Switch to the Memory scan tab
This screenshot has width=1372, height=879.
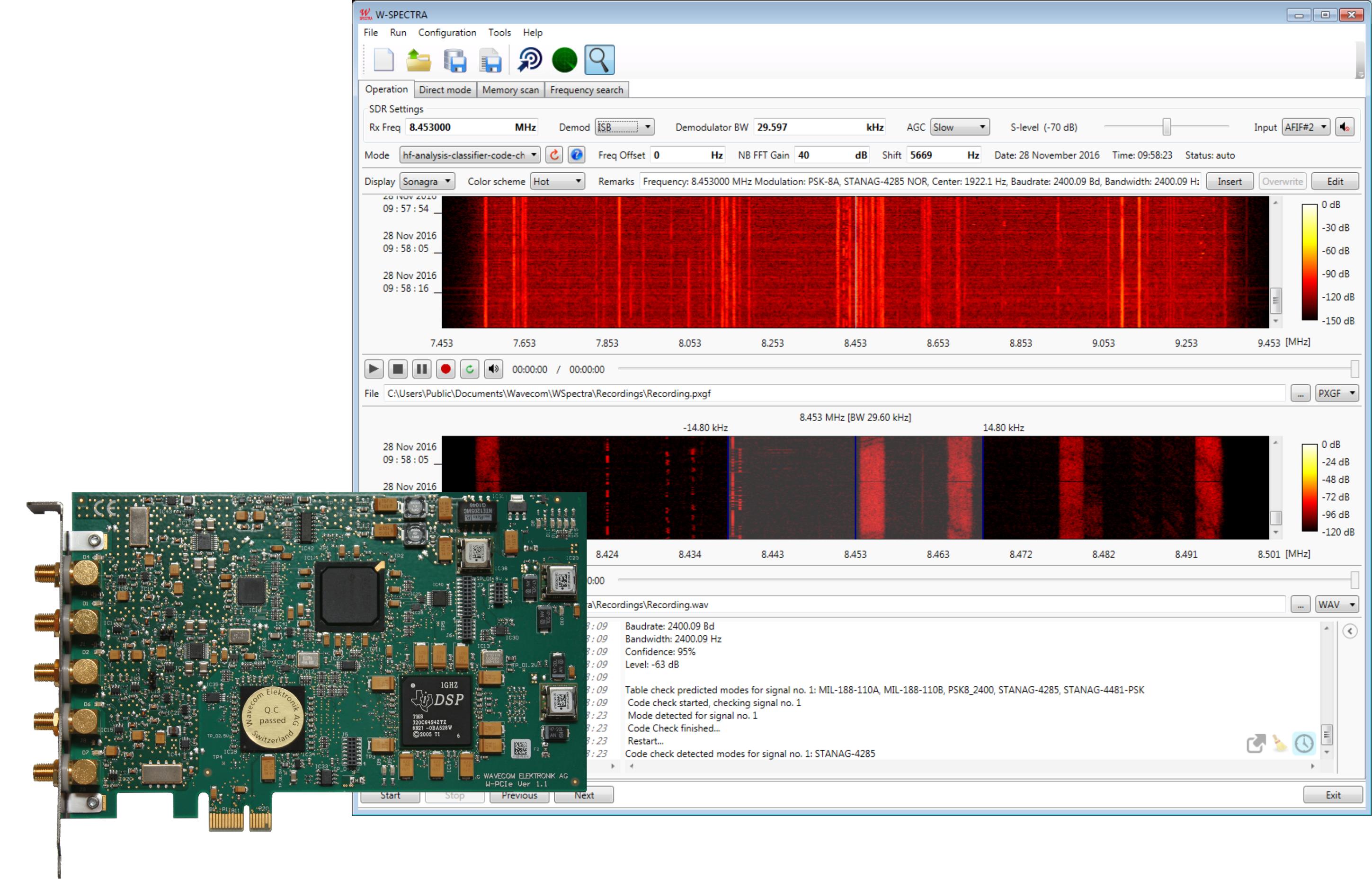click(x=510, y=89)
